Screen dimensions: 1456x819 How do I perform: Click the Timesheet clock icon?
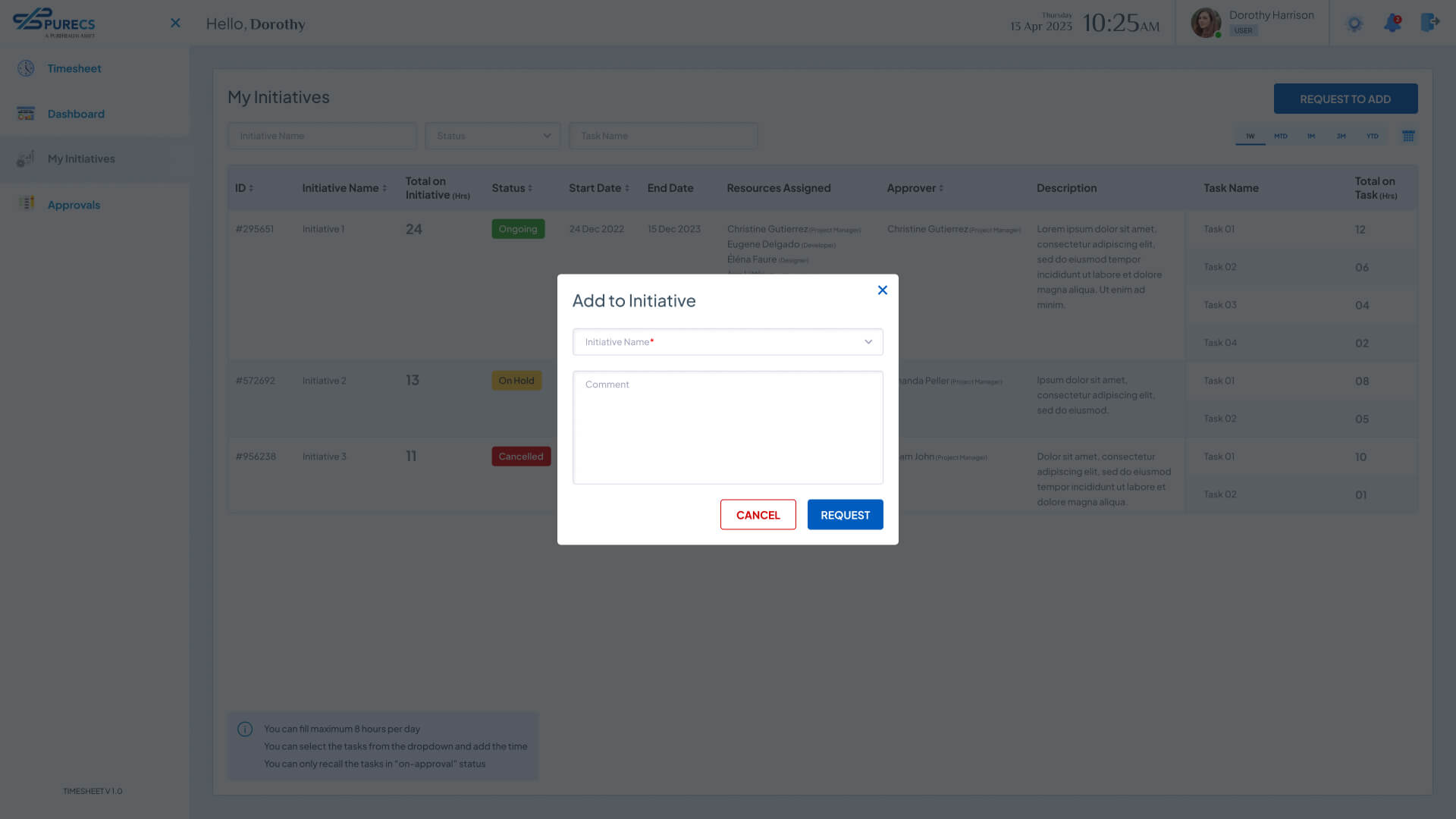26,68
